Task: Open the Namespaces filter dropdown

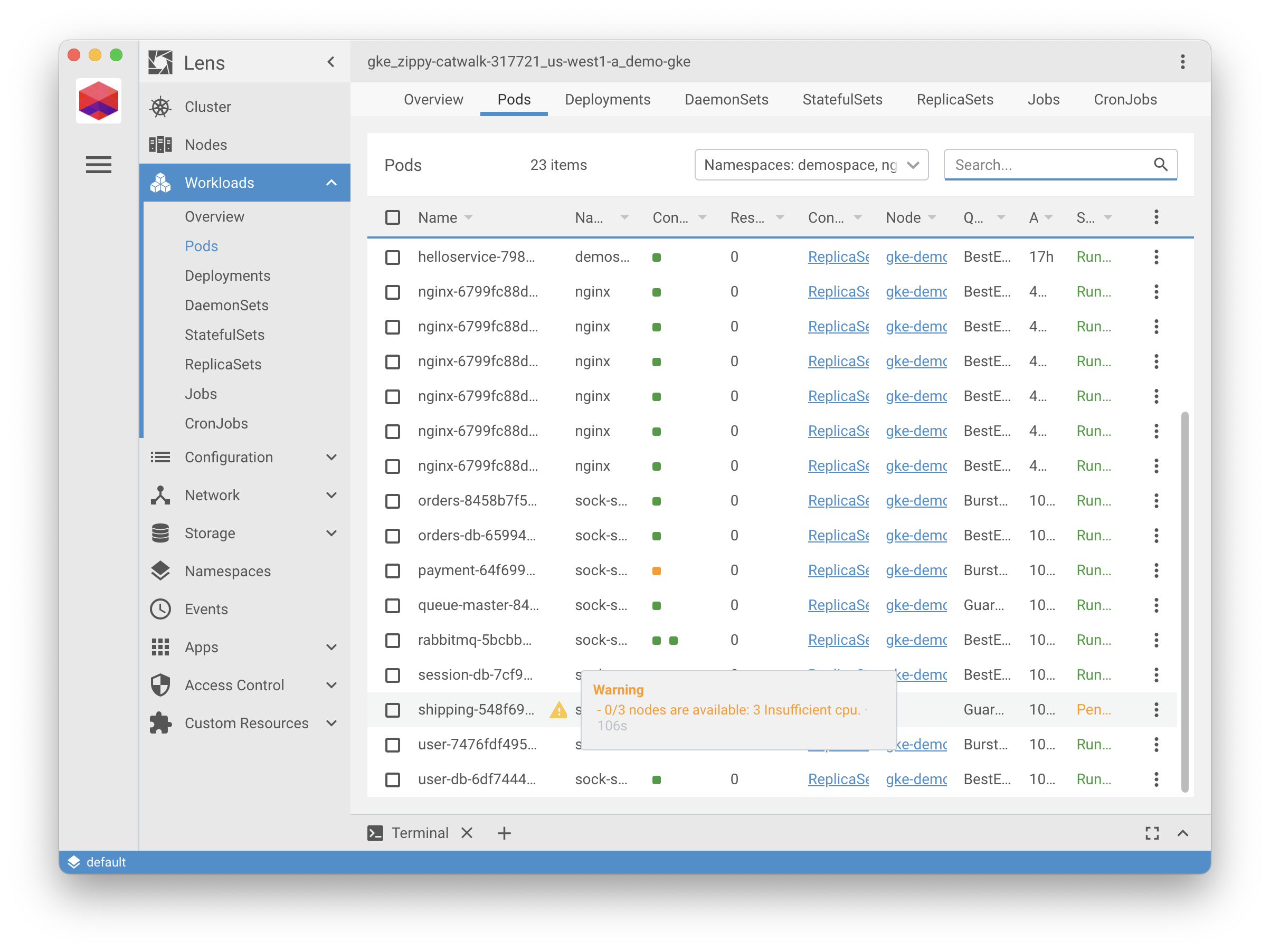Action: 811,165
